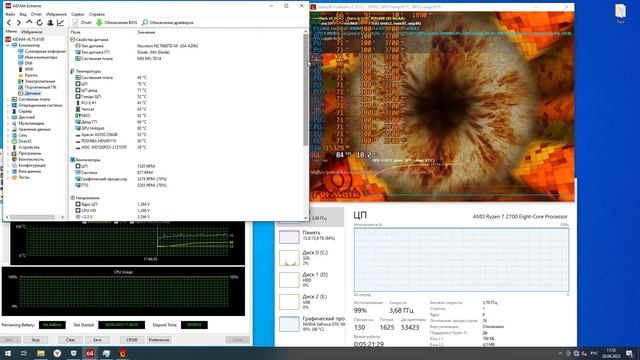Open the Избранное menu in the menu bar
The height and width of the screenshot is (360, 640).
click(x=56, y=14)
